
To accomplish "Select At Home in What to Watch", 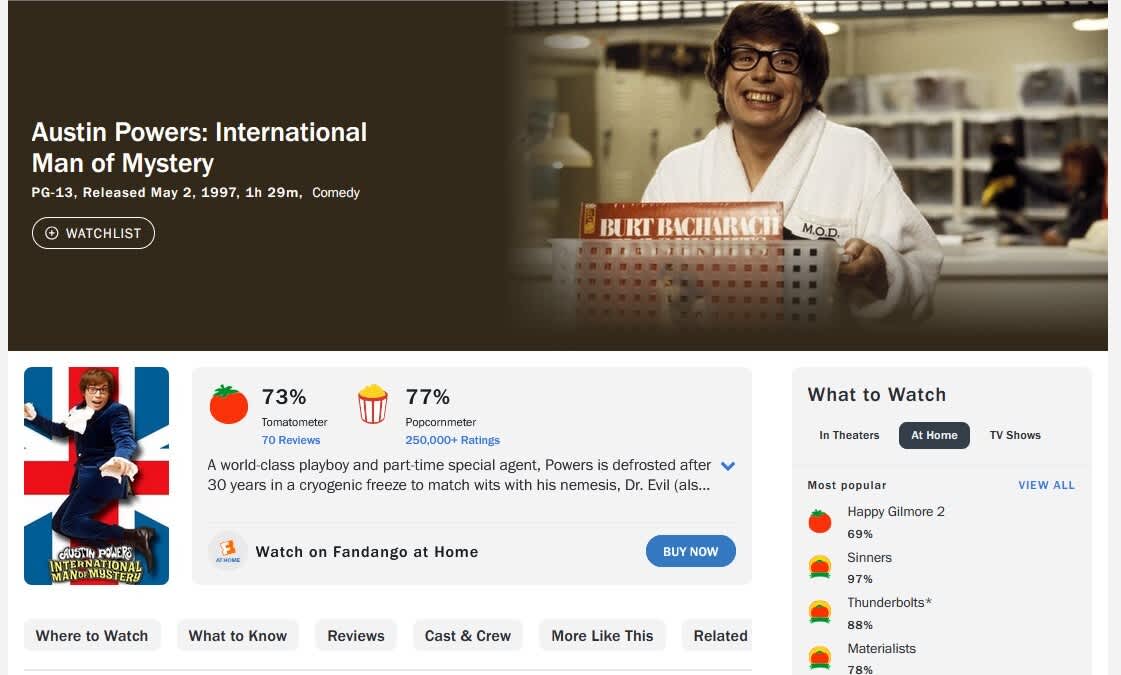I will coord(934,435).
